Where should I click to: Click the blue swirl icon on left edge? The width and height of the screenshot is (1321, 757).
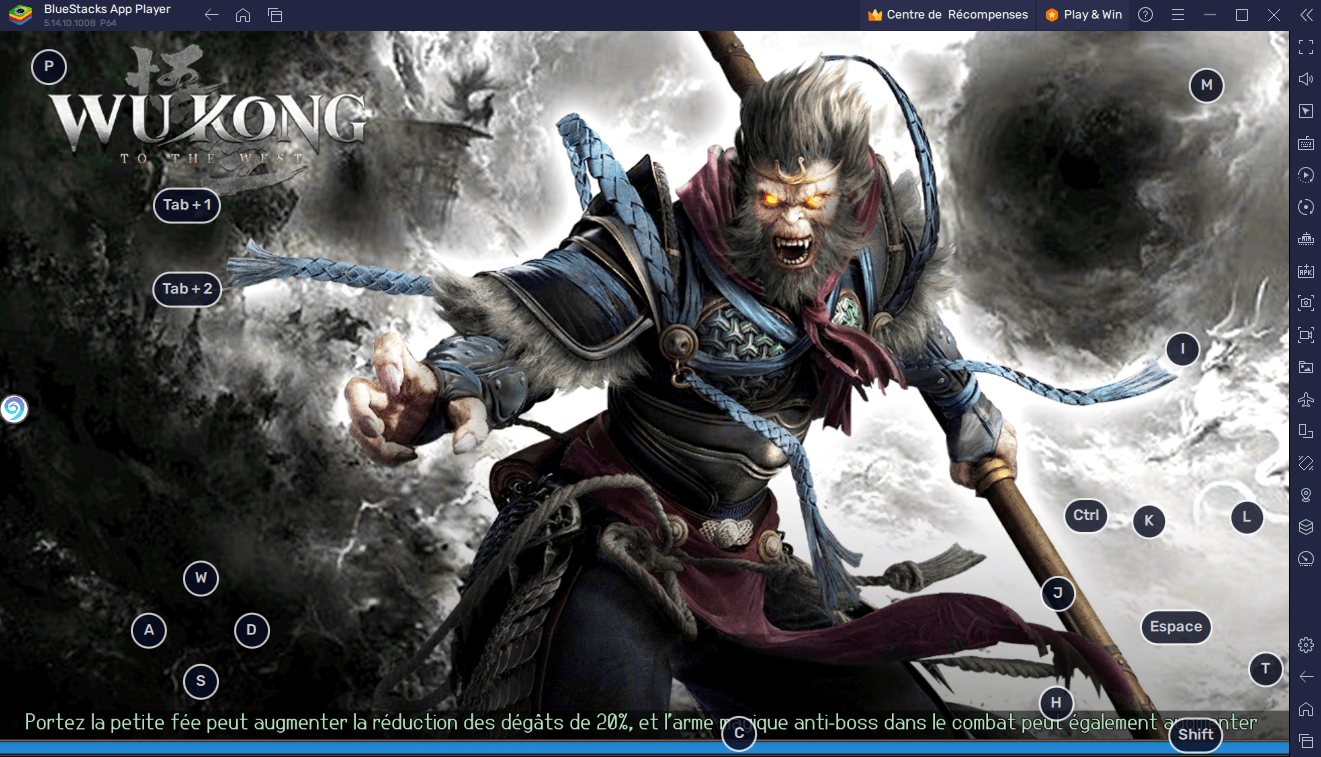(13, 409)
